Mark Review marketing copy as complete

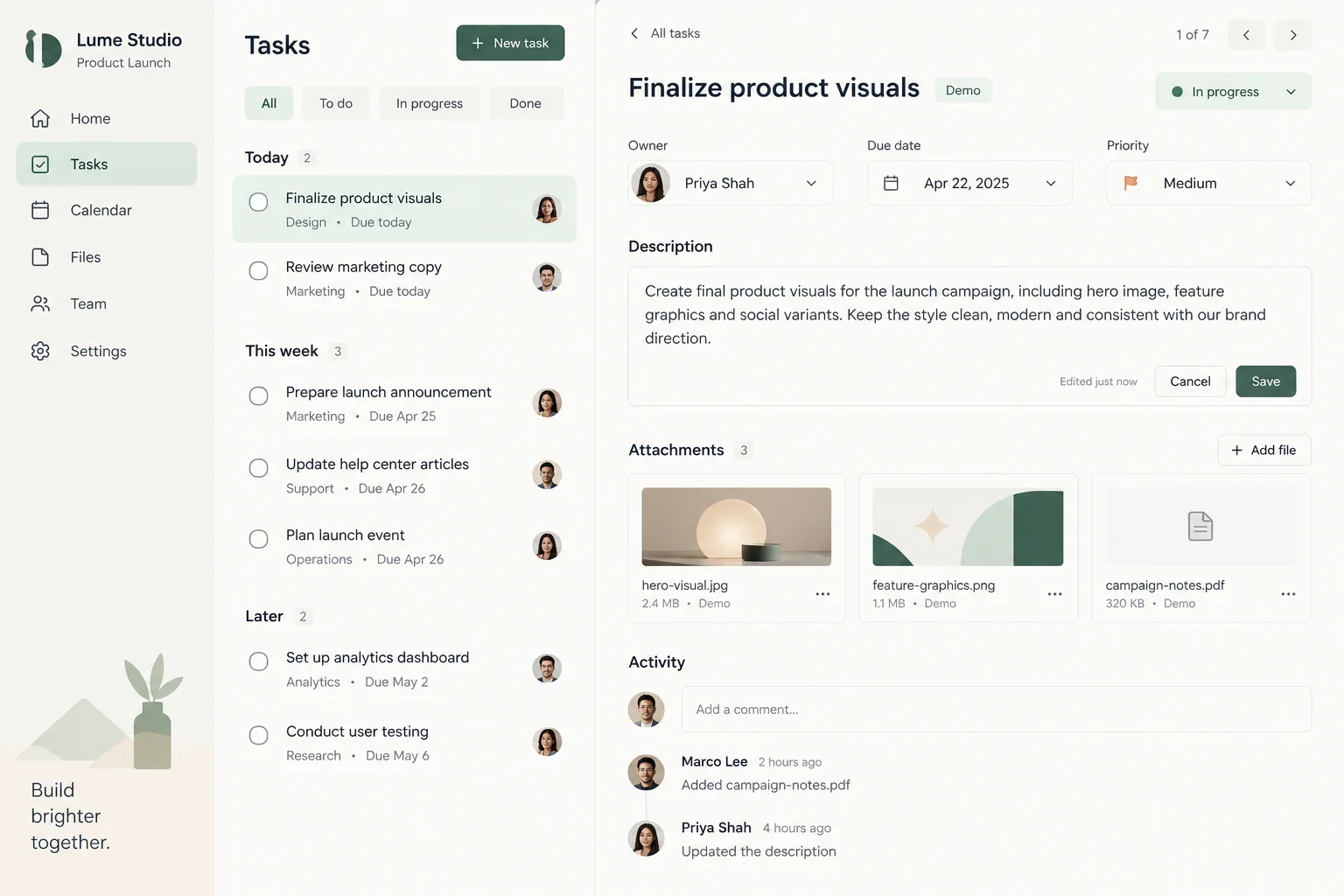[x=258, y=270]
